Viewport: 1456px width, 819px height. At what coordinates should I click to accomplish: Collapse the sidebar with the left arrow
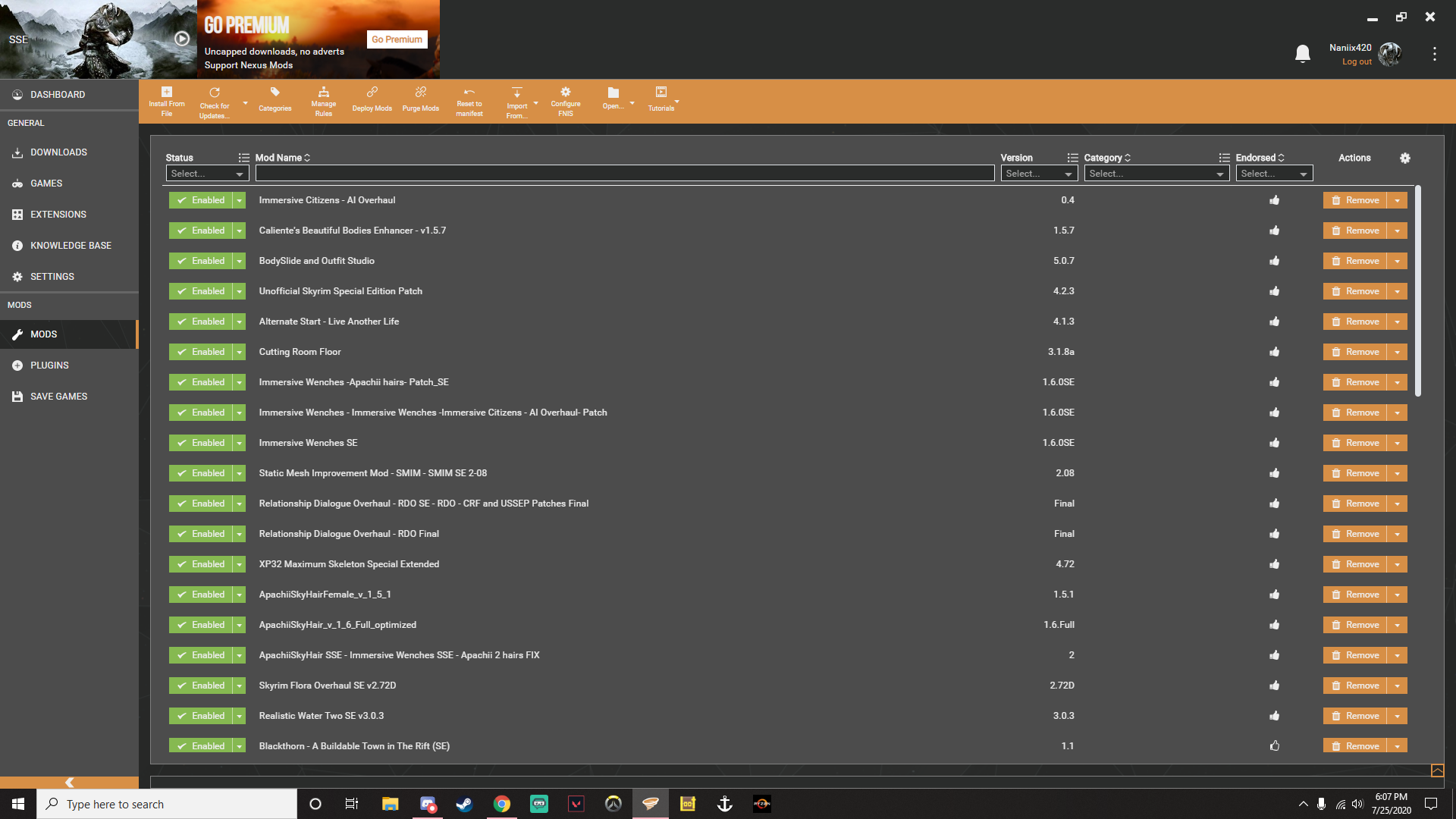click(x=69, y=782)
